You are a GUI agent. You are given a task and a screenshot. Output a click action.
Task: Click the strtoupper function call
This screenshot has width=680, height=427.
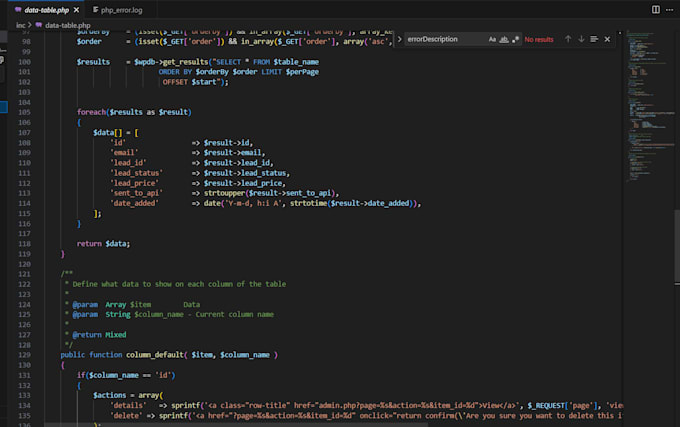pyautogui.click(x=224, y=193)
